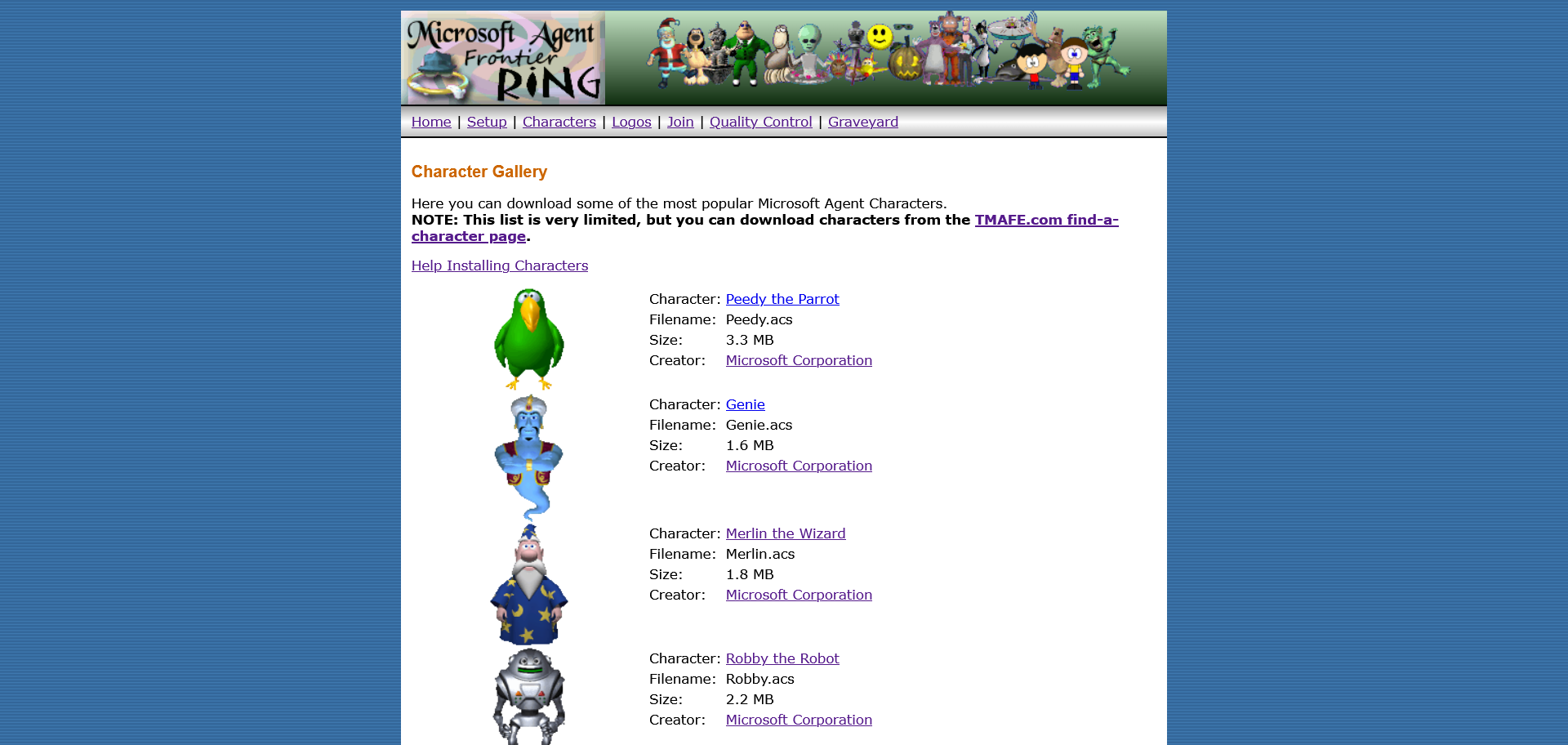Visit the Graveyard page
1568x745 pixels.
[863, 122]
